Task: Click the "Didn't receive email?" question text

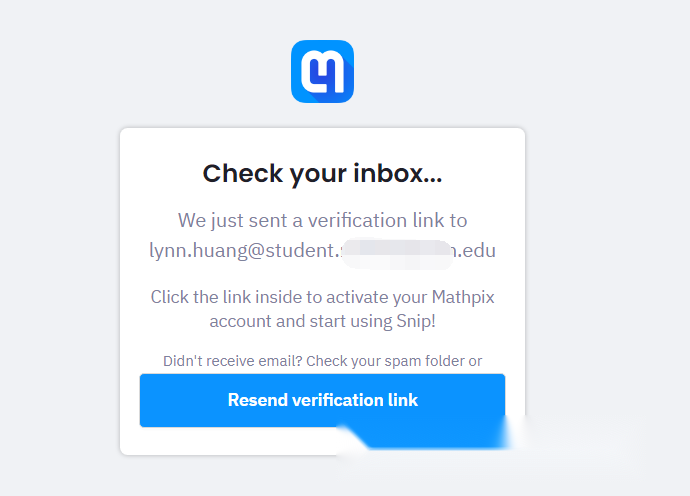Action: 232,361
